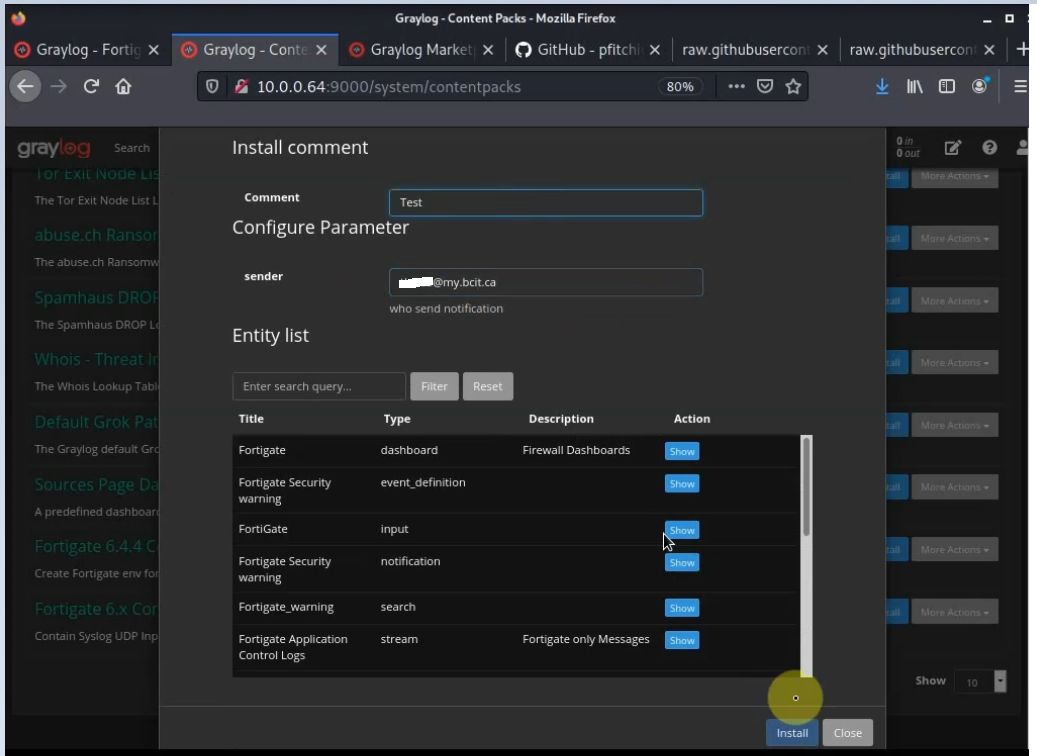
Task: Open More Actions for Fortigate 6.4.4
Action: click(x=954, y=550)
